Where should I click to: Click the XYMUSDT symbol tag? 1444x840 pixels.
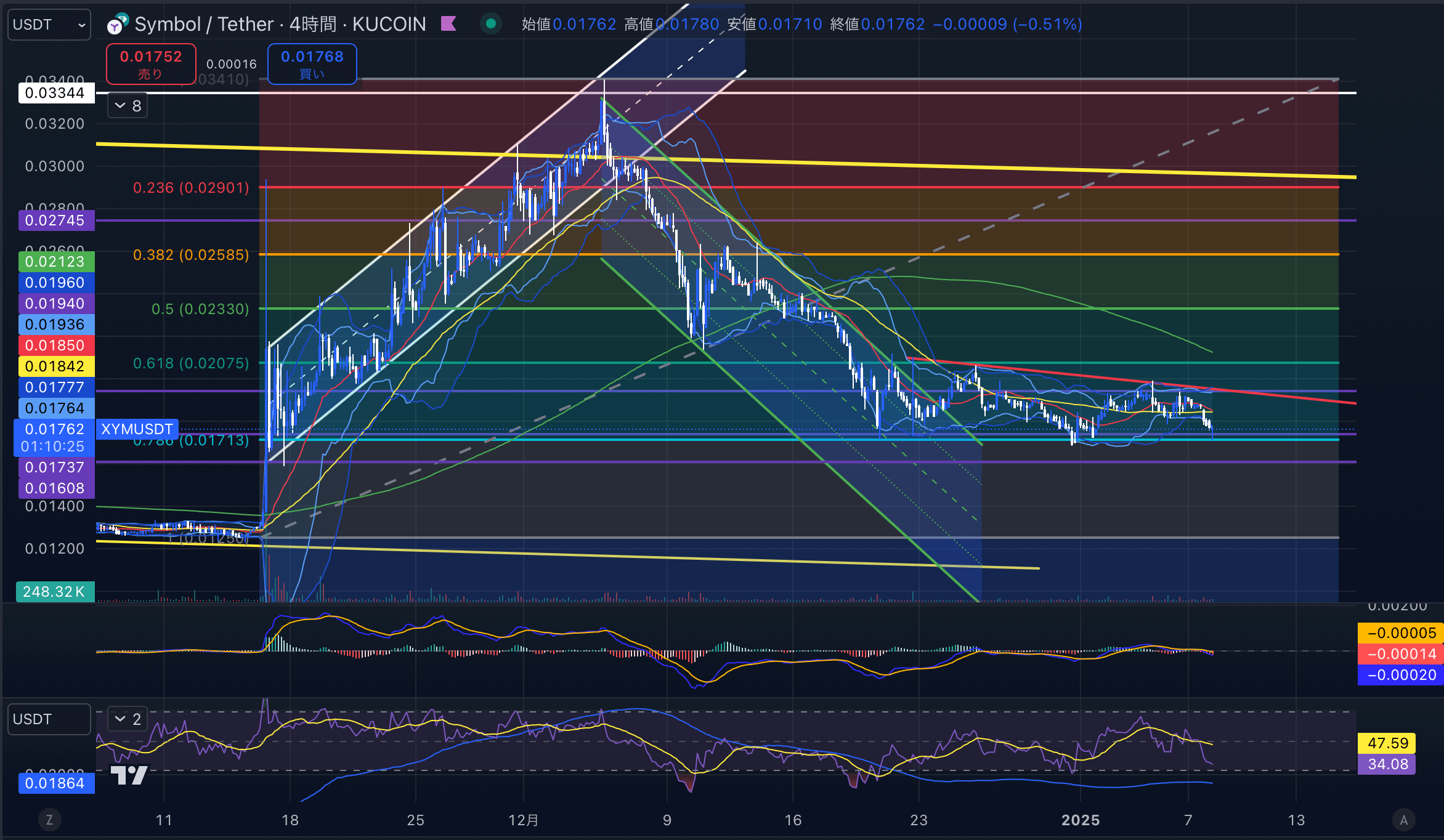coord(137,429)
